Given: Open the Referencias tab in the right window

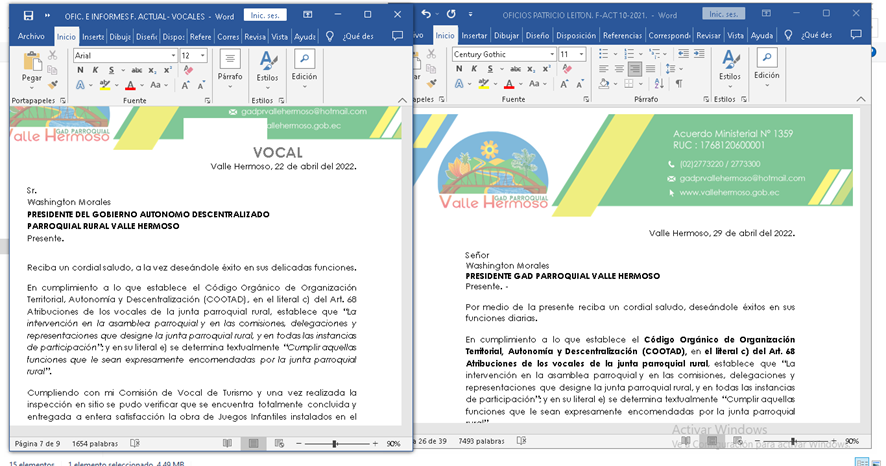Looking at the screenshot, I should click(622, 35).
